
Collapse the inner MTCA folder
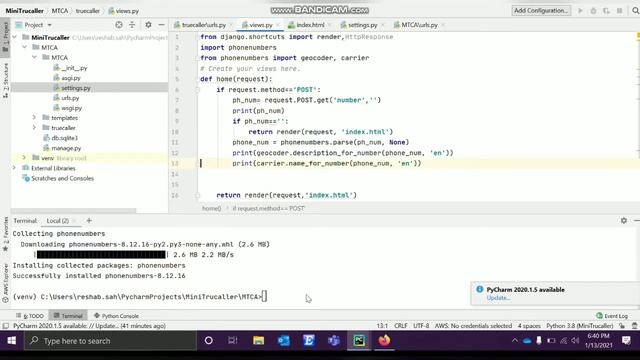34,58
